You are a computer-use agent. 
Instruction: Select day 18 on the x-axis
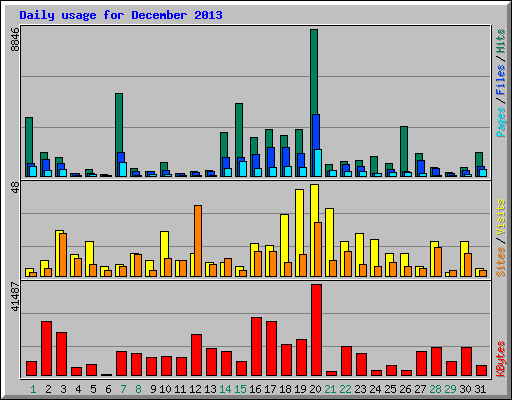[x=285, y=389]
